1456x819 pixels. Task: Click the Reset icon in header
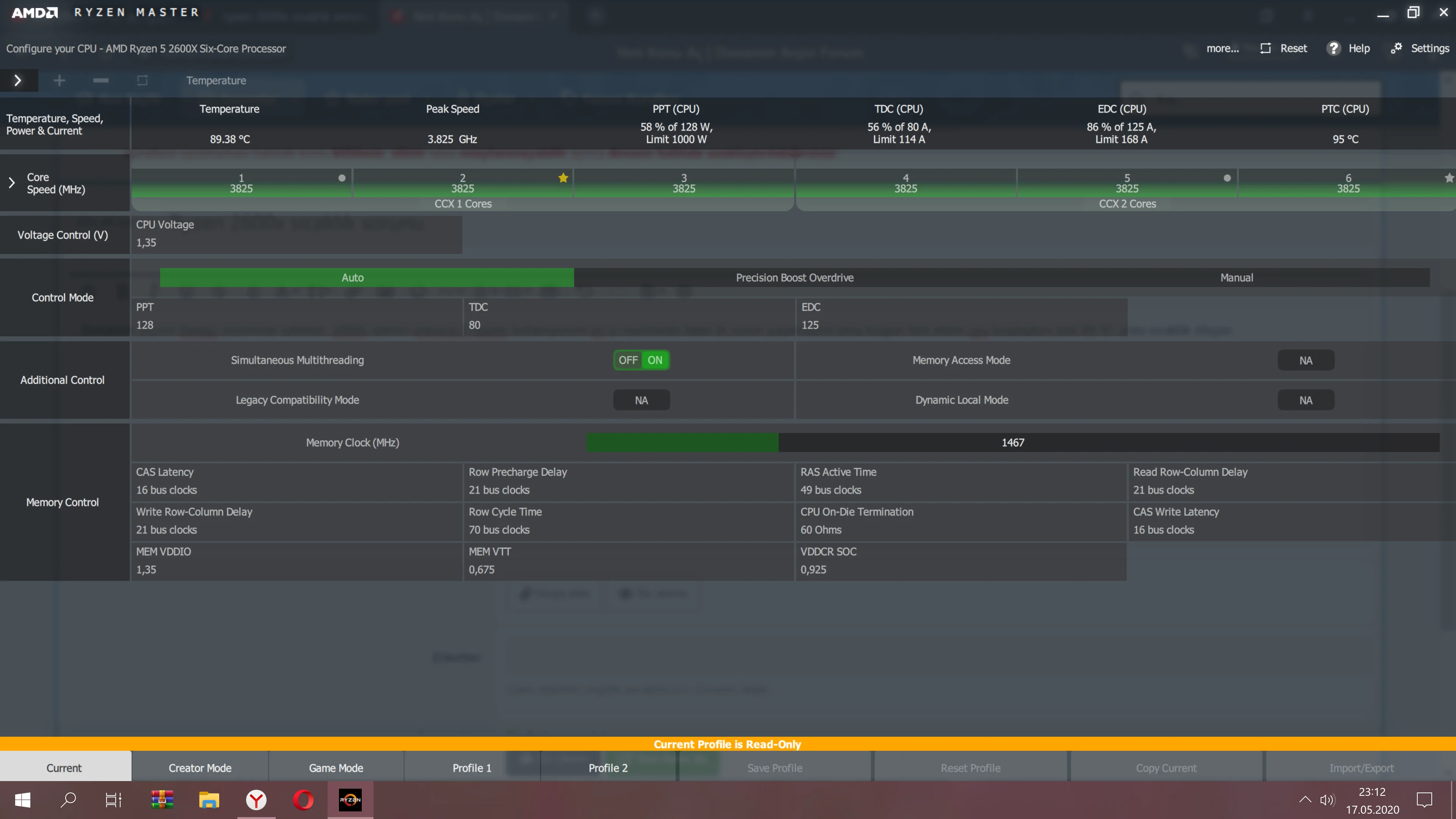[1266, 49]
